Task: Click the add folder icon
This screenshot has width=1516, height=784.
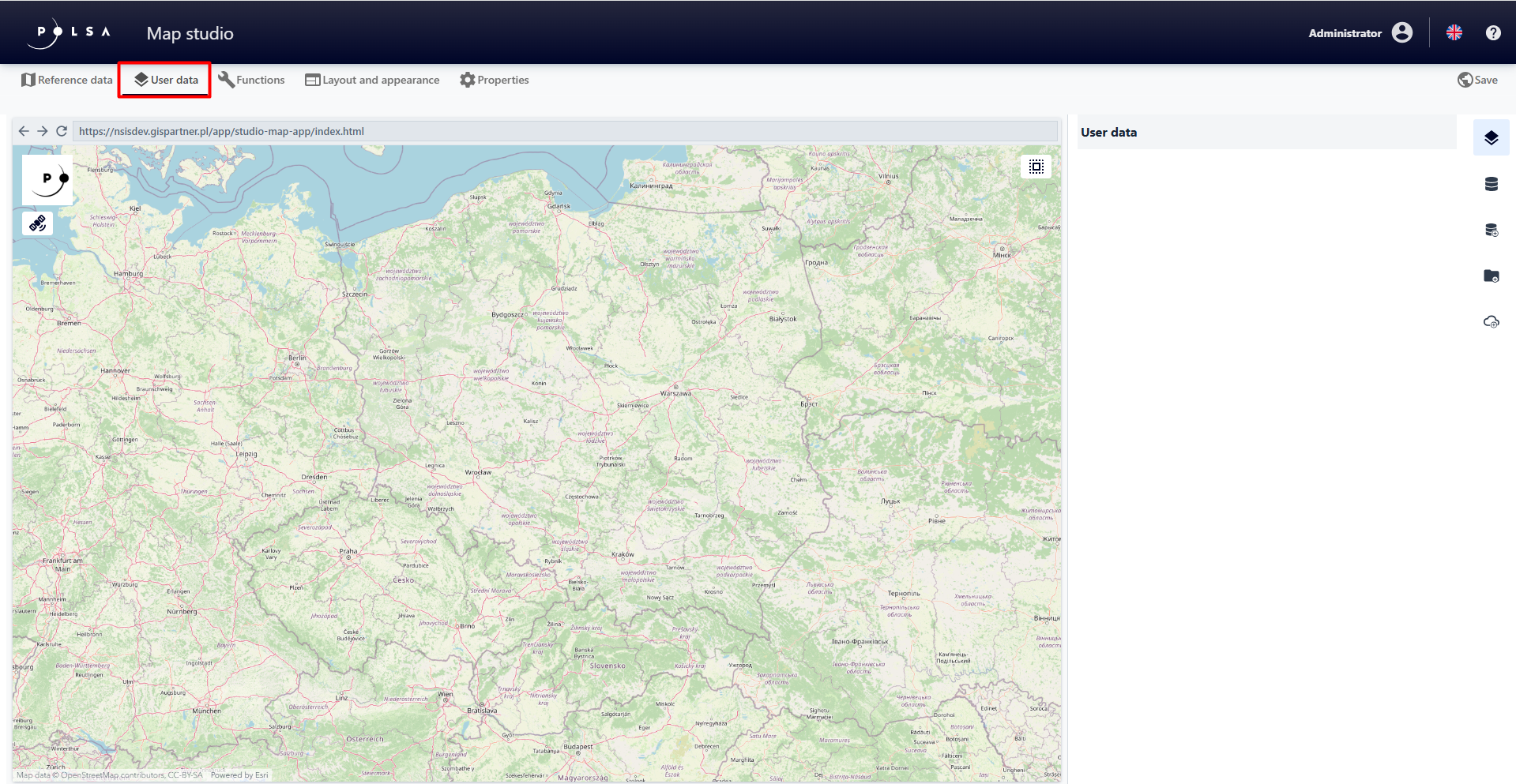Action: coord(1491,276)
